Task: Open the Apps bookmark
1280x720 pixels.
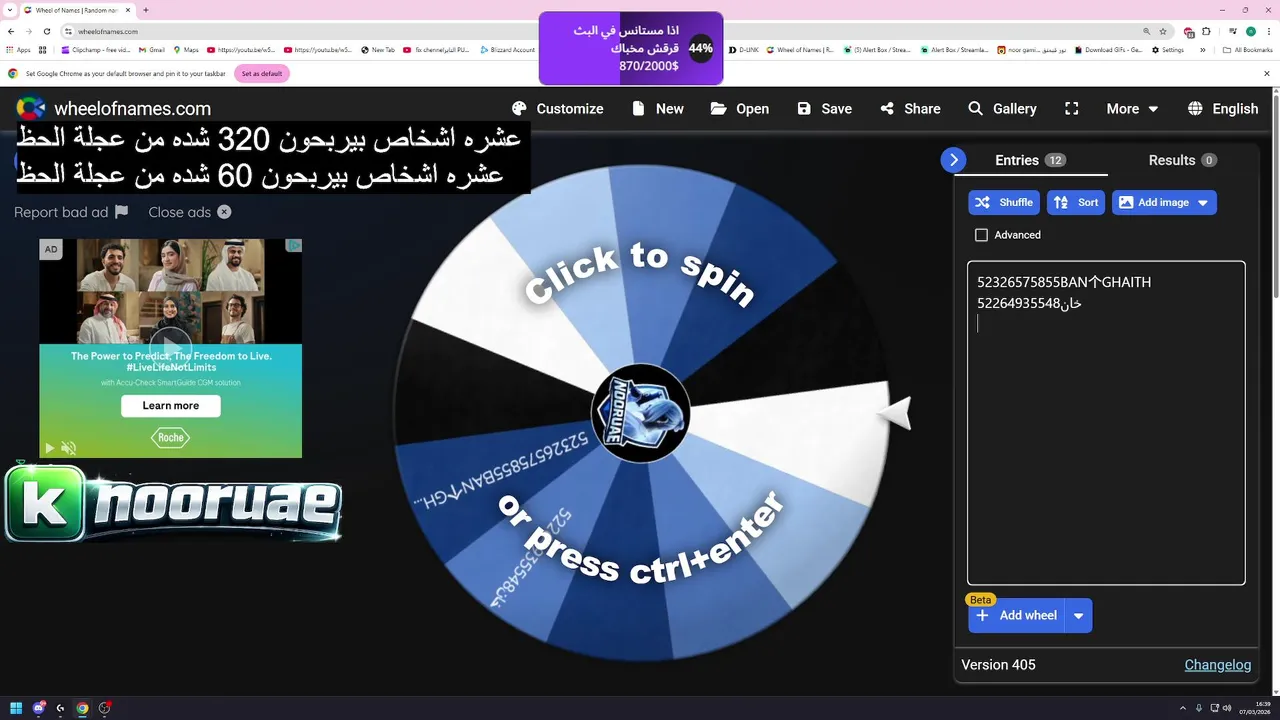Action: tap(18, 49)
